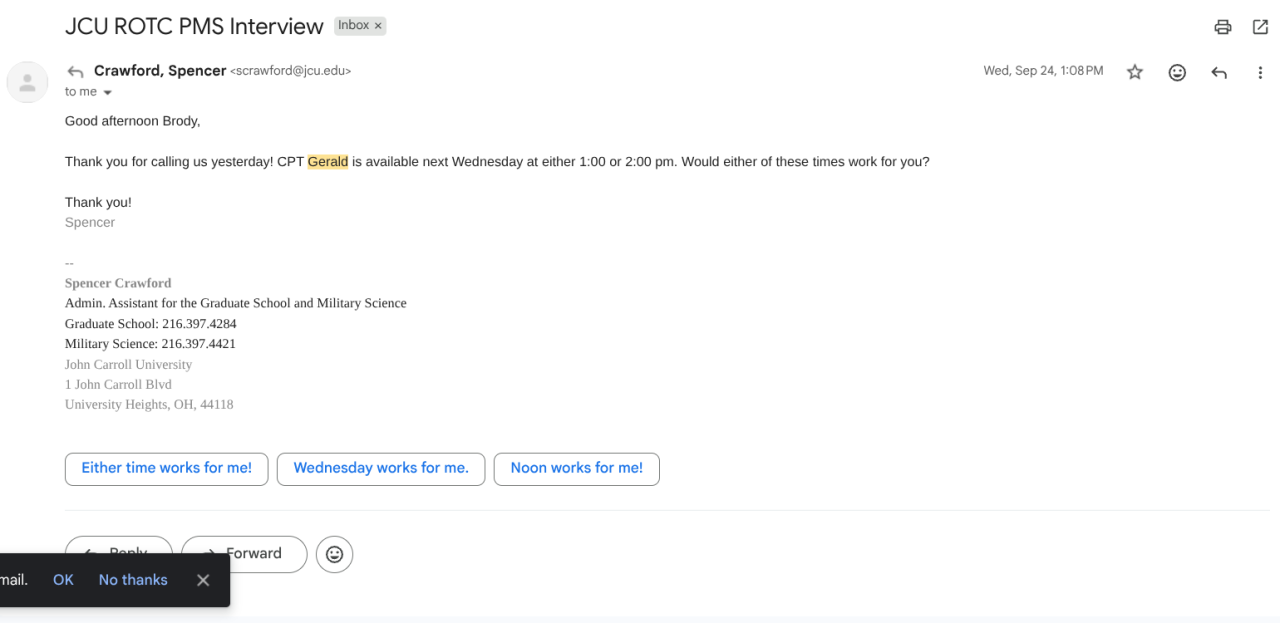The width and height of the screenshot is (1280, 623).
Task: Dismiss the notification with the X
Action: click(203, 580)
